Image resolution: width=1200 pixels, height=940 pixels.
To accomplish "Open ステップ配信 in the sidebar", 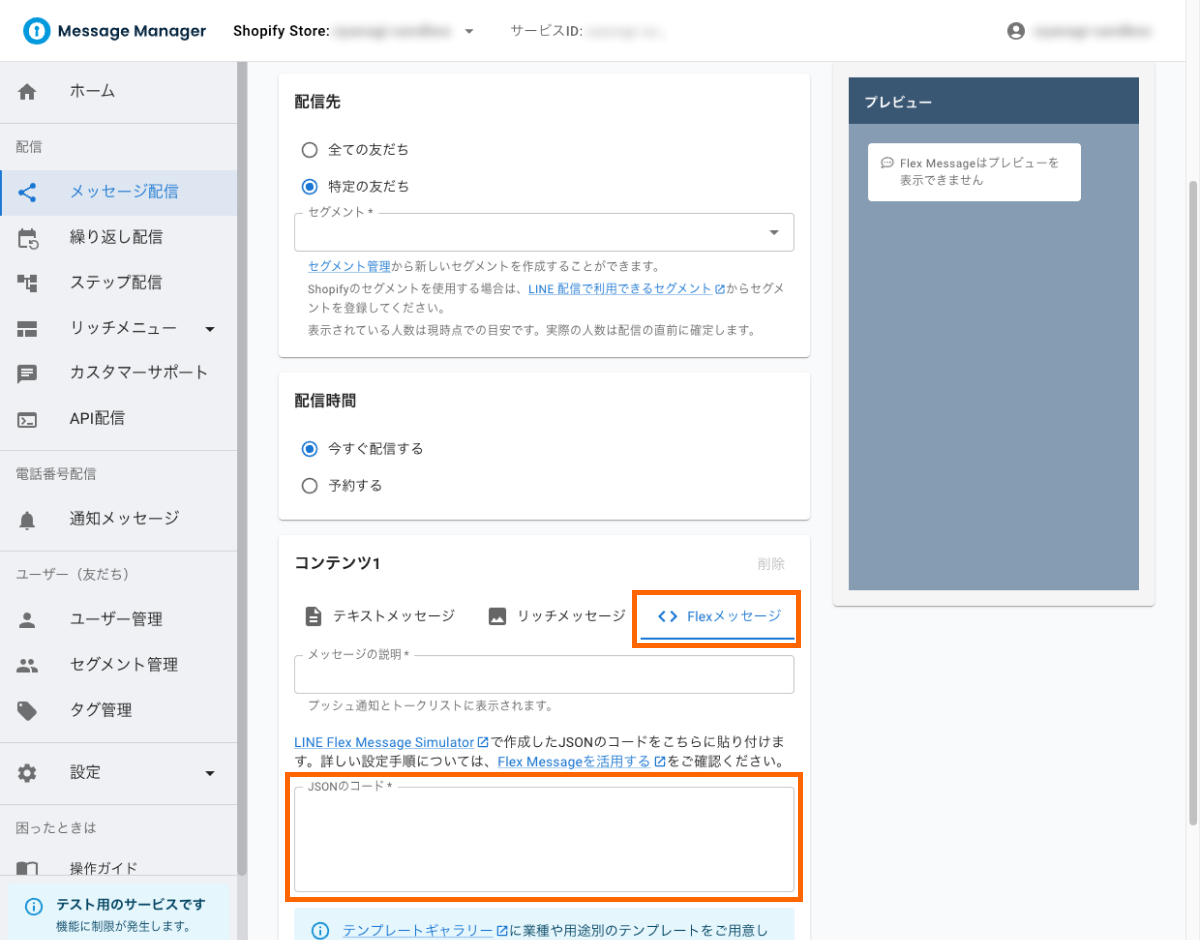I will coord(118,282).
